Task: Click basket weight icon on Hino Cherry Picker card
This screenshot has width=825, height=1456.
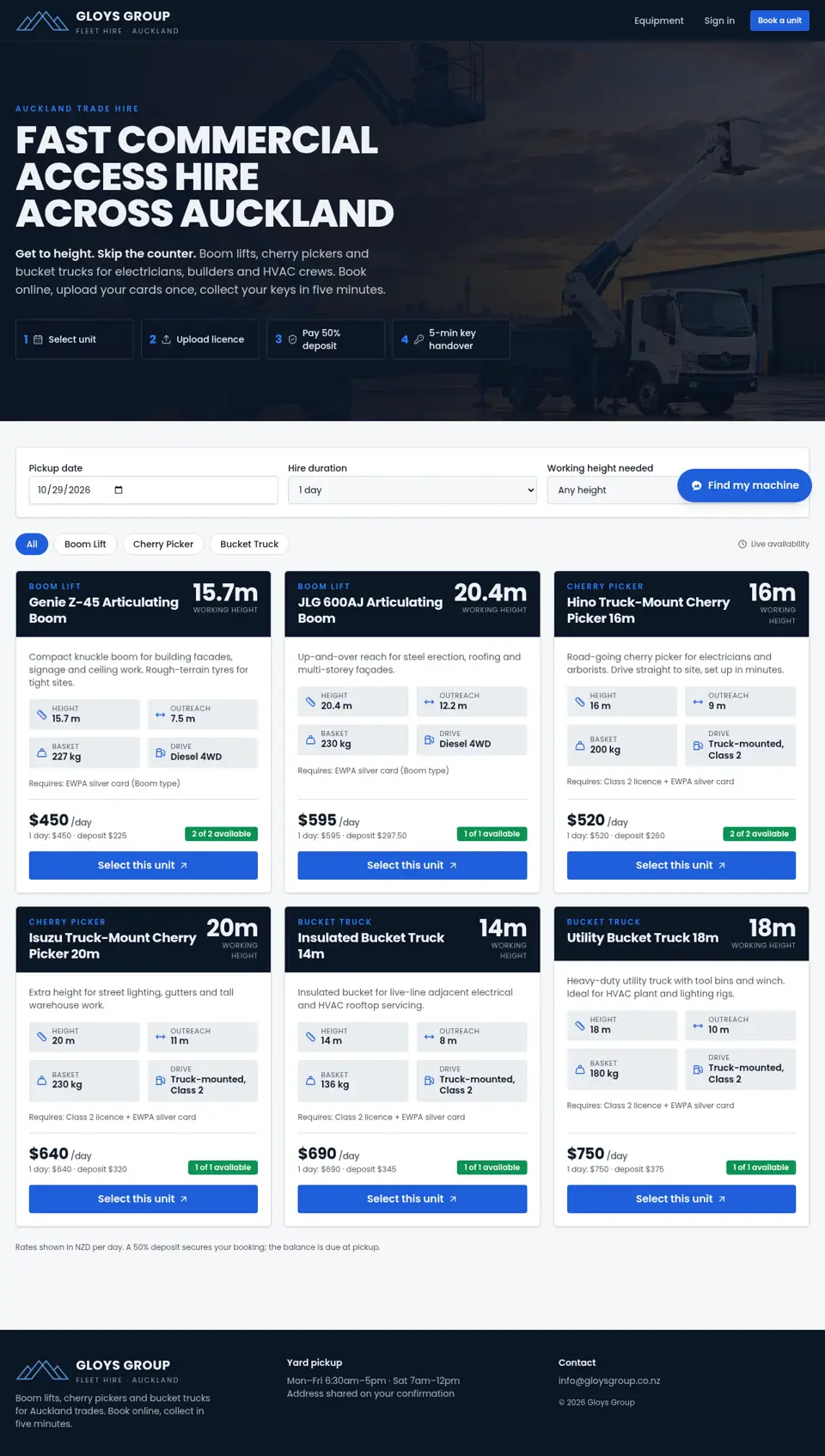Action: click(579, 746)
